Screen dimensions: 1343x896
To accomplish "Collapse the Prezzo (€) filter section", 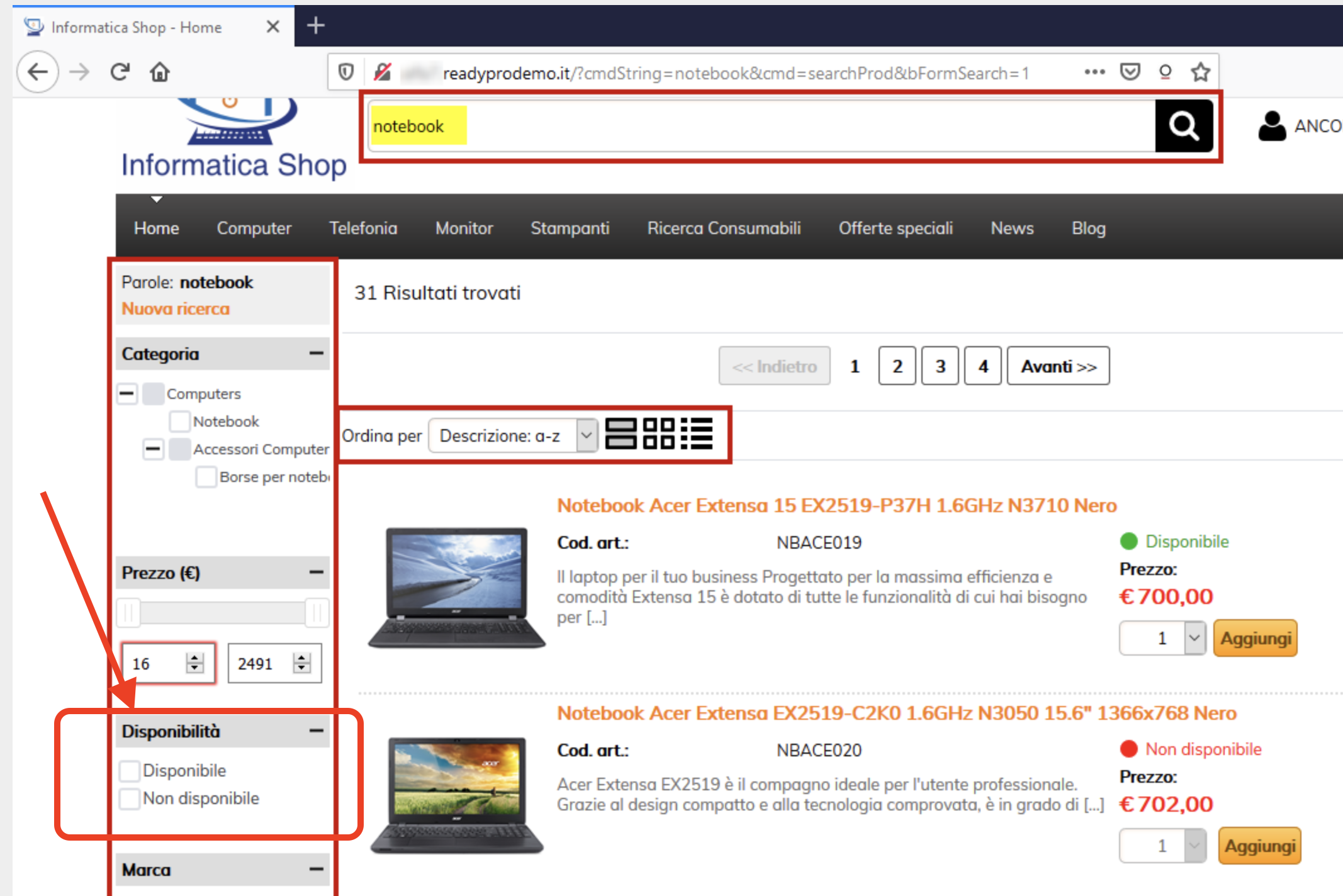I will (x=316, y=573).
